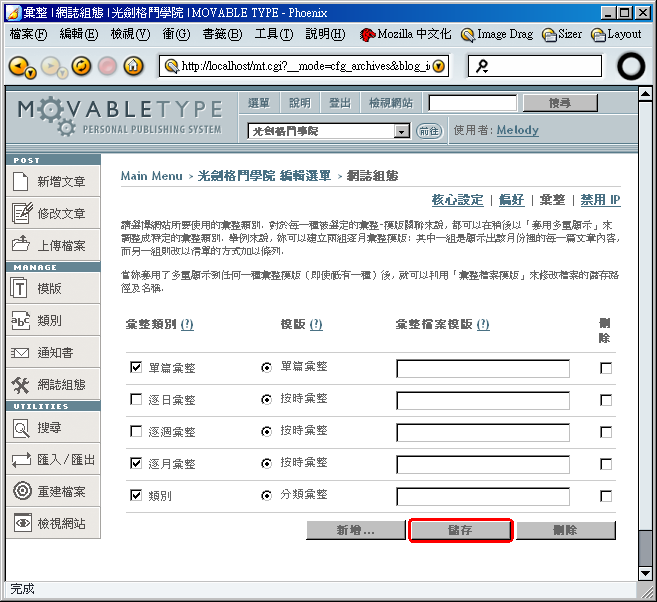Click the page icon in the address bar

[x=171, y=66]
